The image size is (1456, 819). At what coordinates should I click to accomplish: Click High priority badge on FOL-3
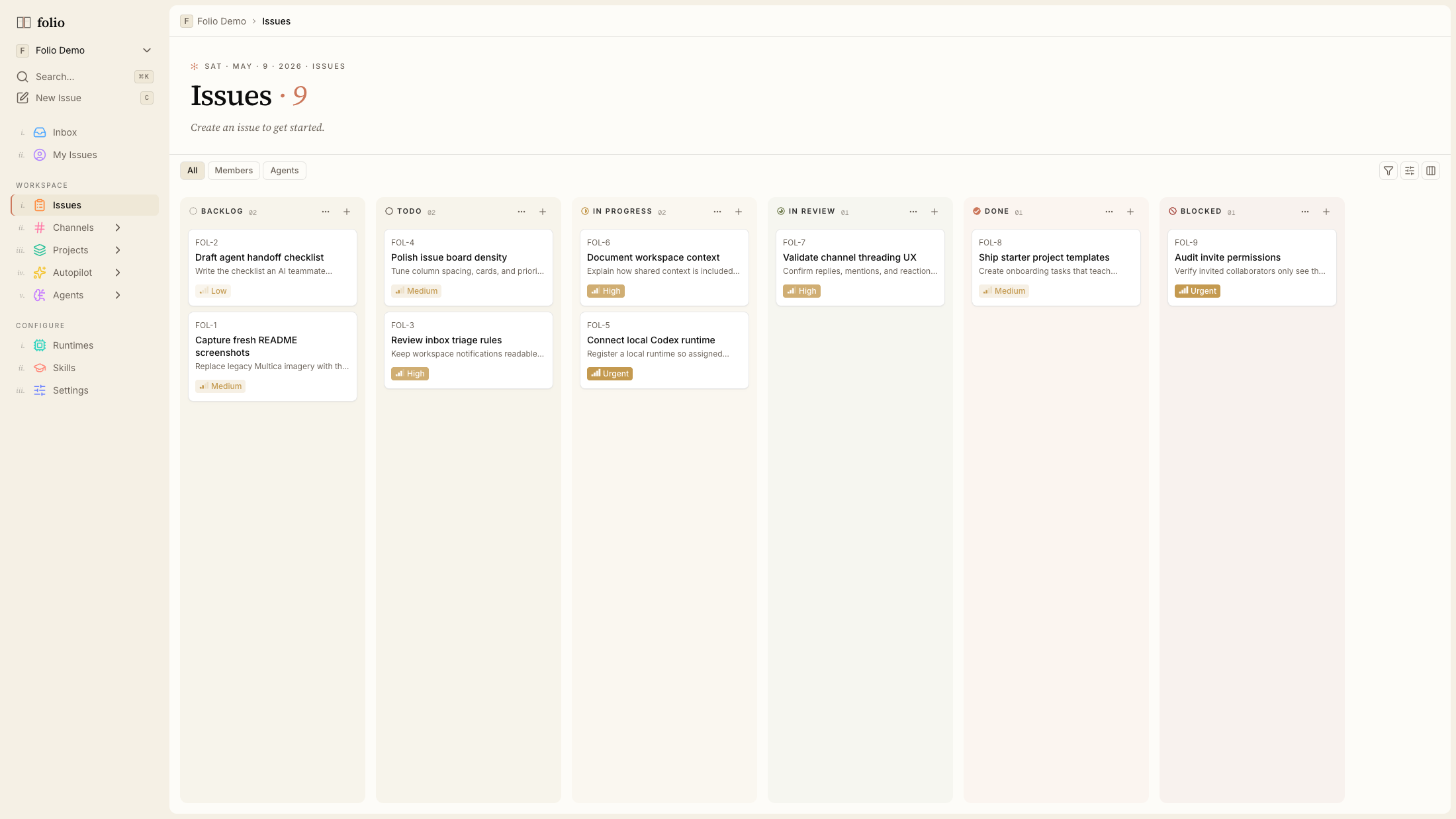[x=410, y=374]
